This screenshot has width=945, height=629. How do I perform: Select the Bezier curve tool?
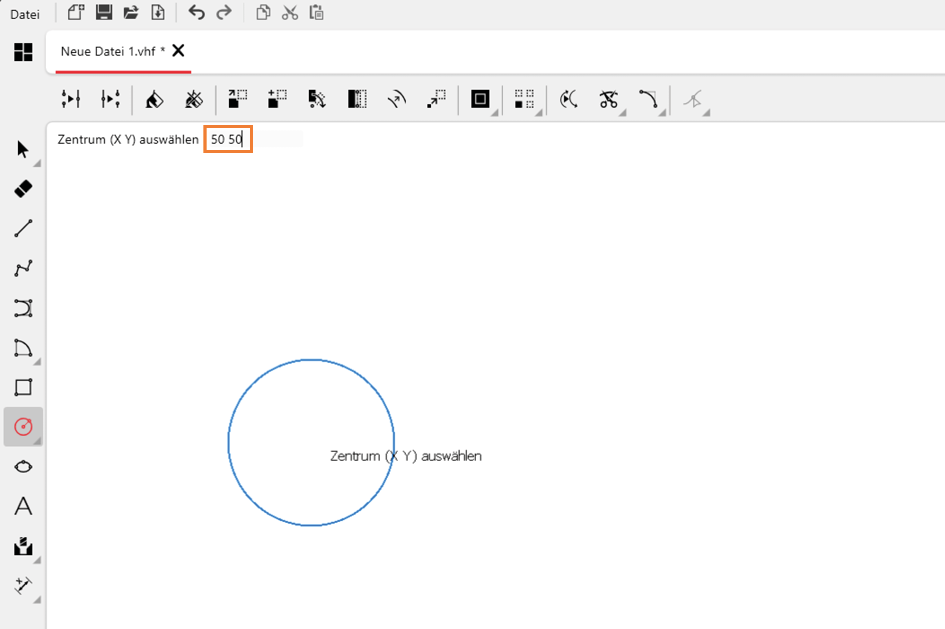click(x=23, y=308)
